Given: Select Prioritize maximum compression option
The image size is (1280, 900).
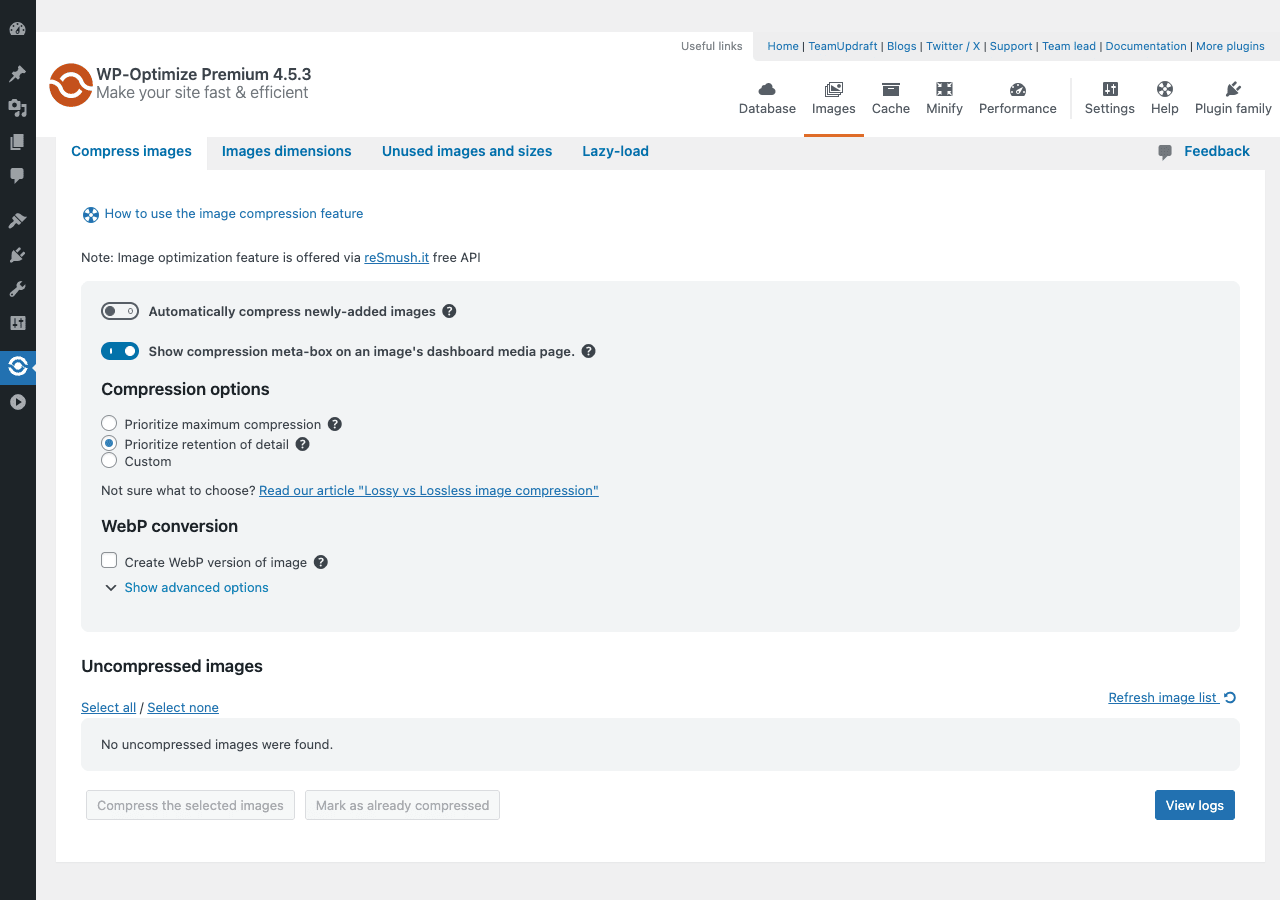Looking at the screenshot, I should click(109, 424).
